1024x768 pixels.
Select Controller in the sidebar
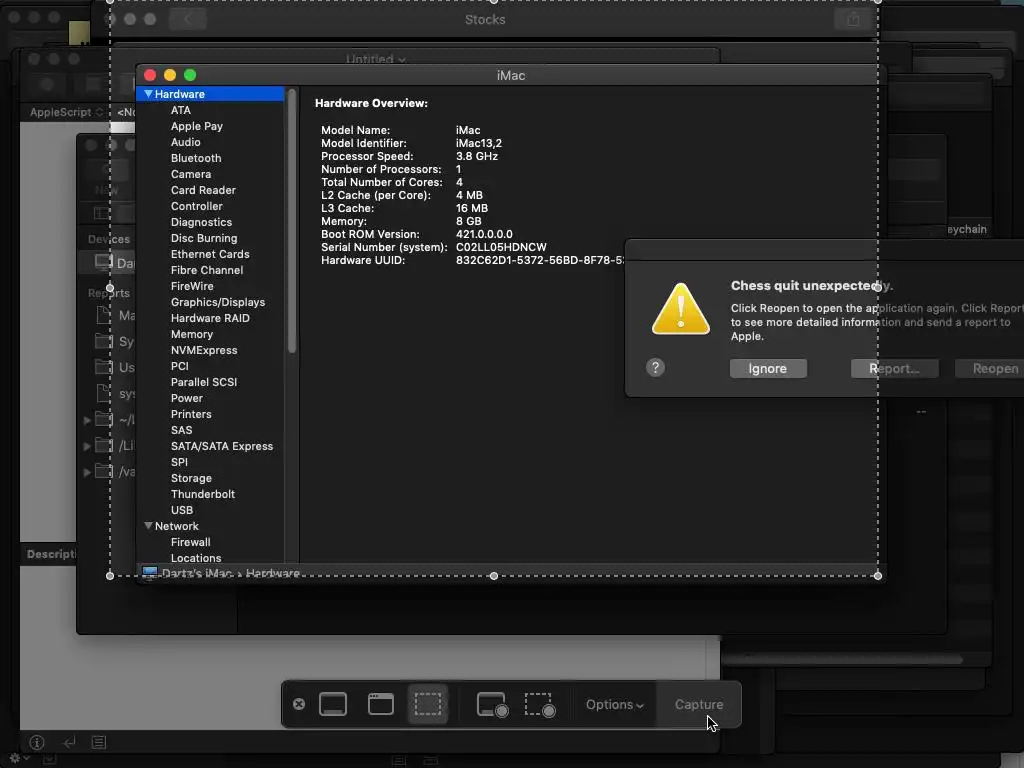coord(197,206)
